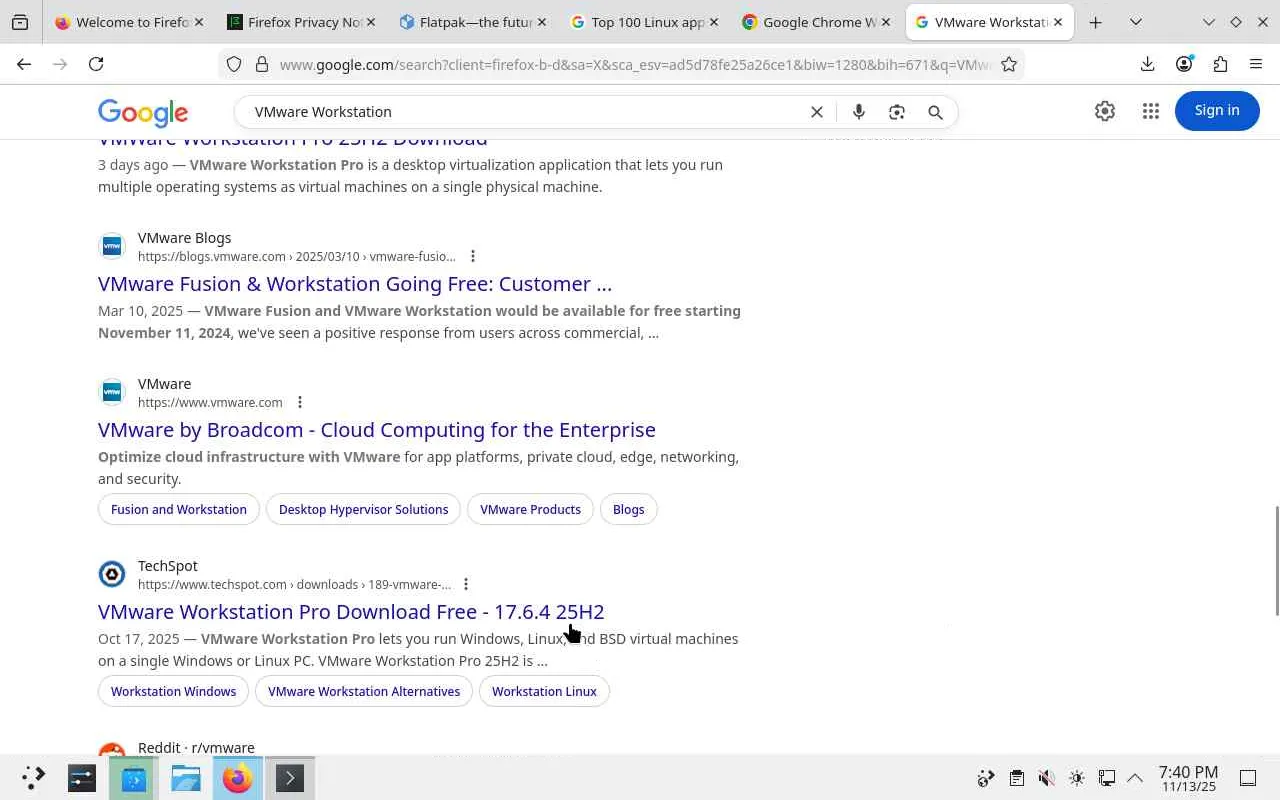This screenshot has height=800, width=1280.
Task: Click the Google logo to go home
Action: pos(143,113)
